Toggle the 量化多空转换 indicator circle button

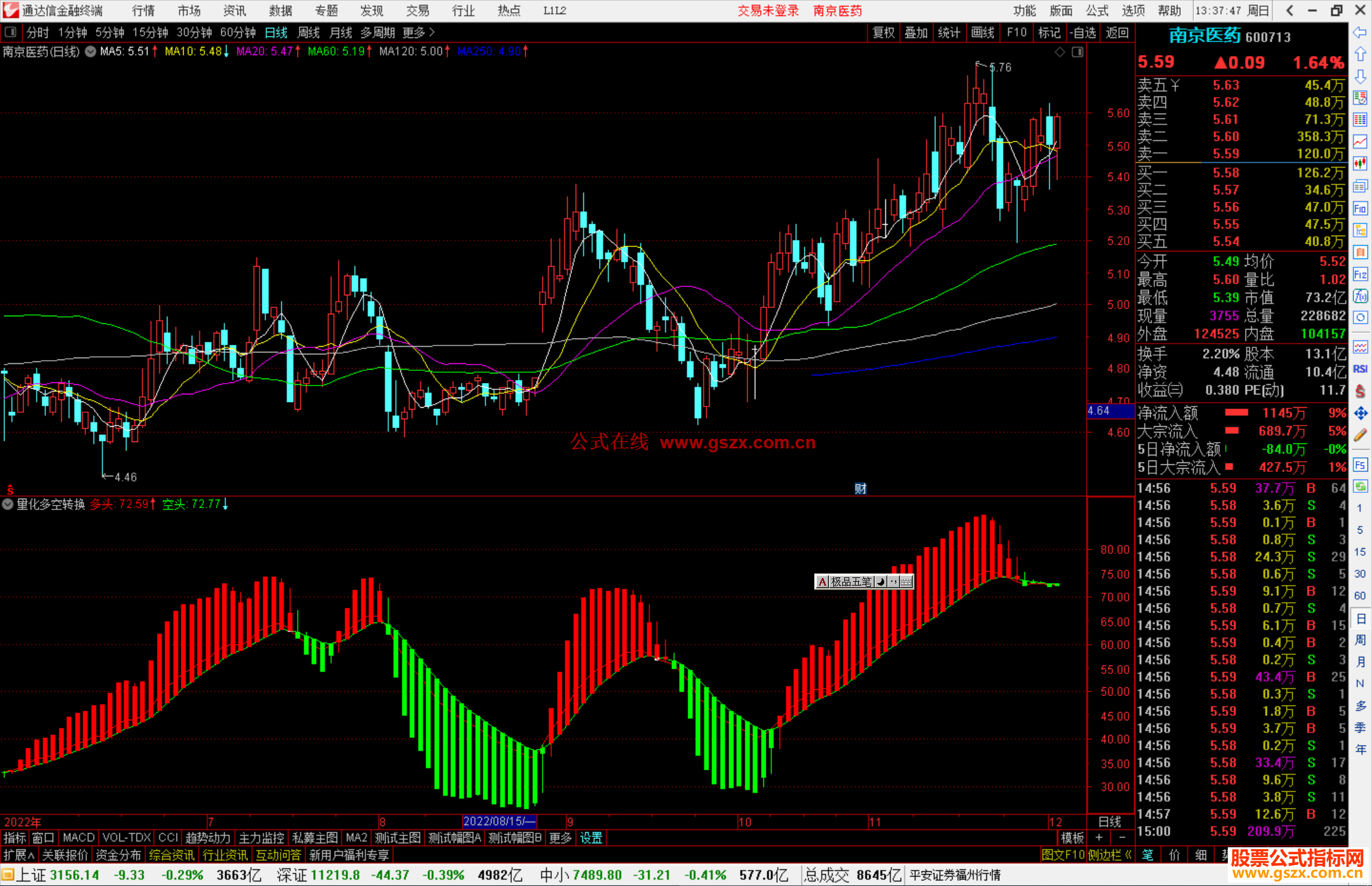coord(8,504)
